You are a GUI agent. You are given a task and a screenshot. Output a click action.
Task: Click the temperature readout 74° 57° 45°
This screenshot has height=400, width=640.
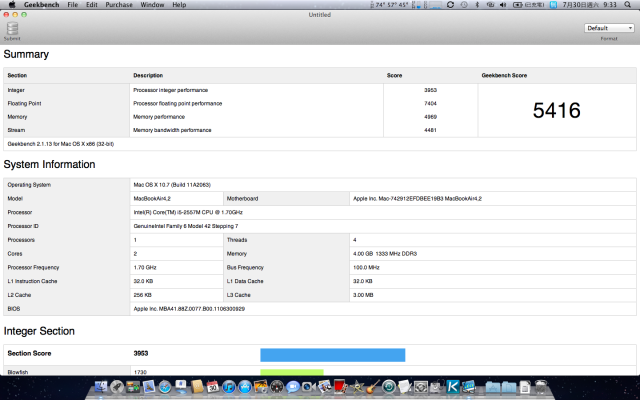[391, 5]
